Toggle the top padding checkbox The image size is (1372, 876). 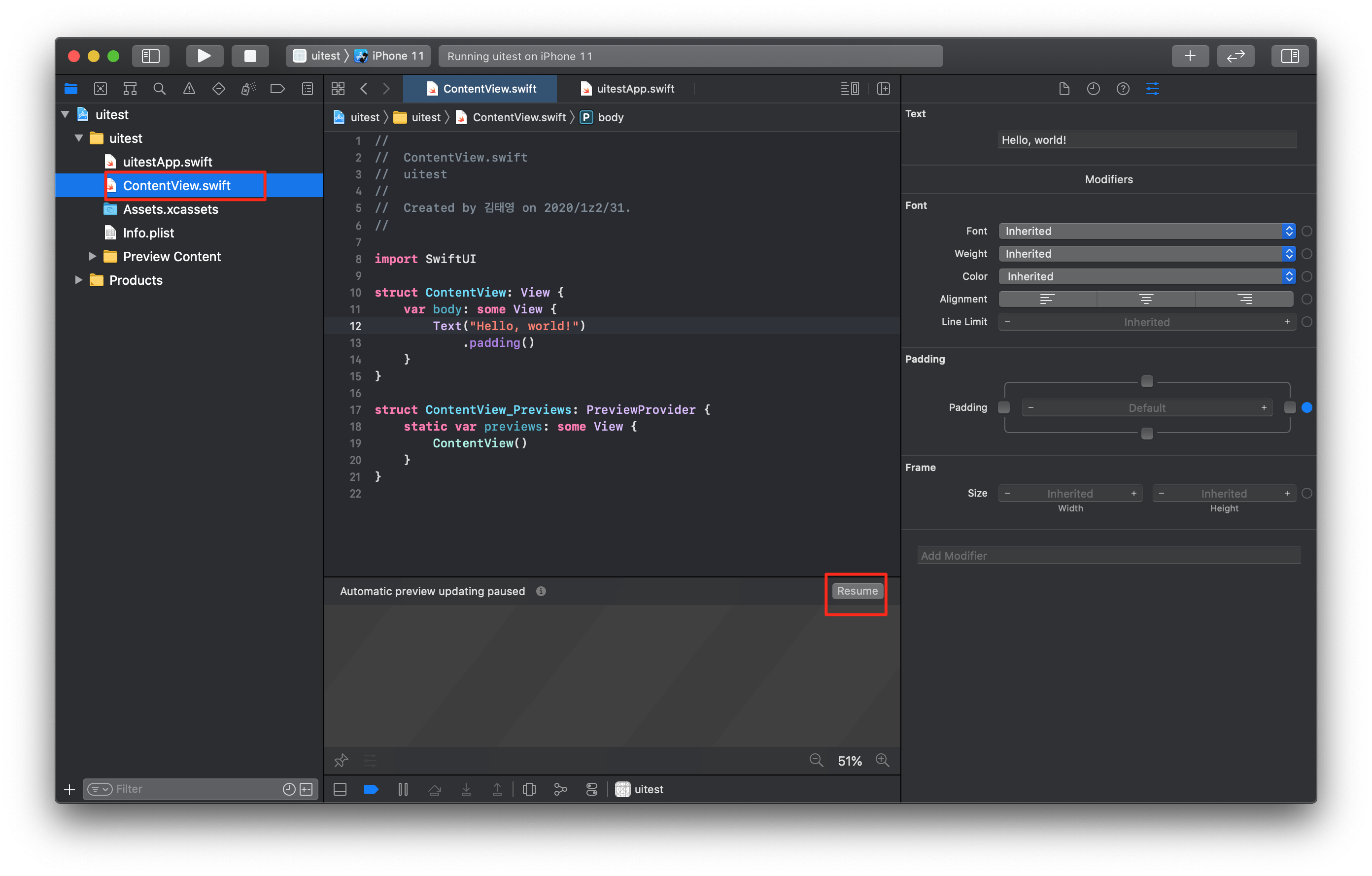(1147, 382)
